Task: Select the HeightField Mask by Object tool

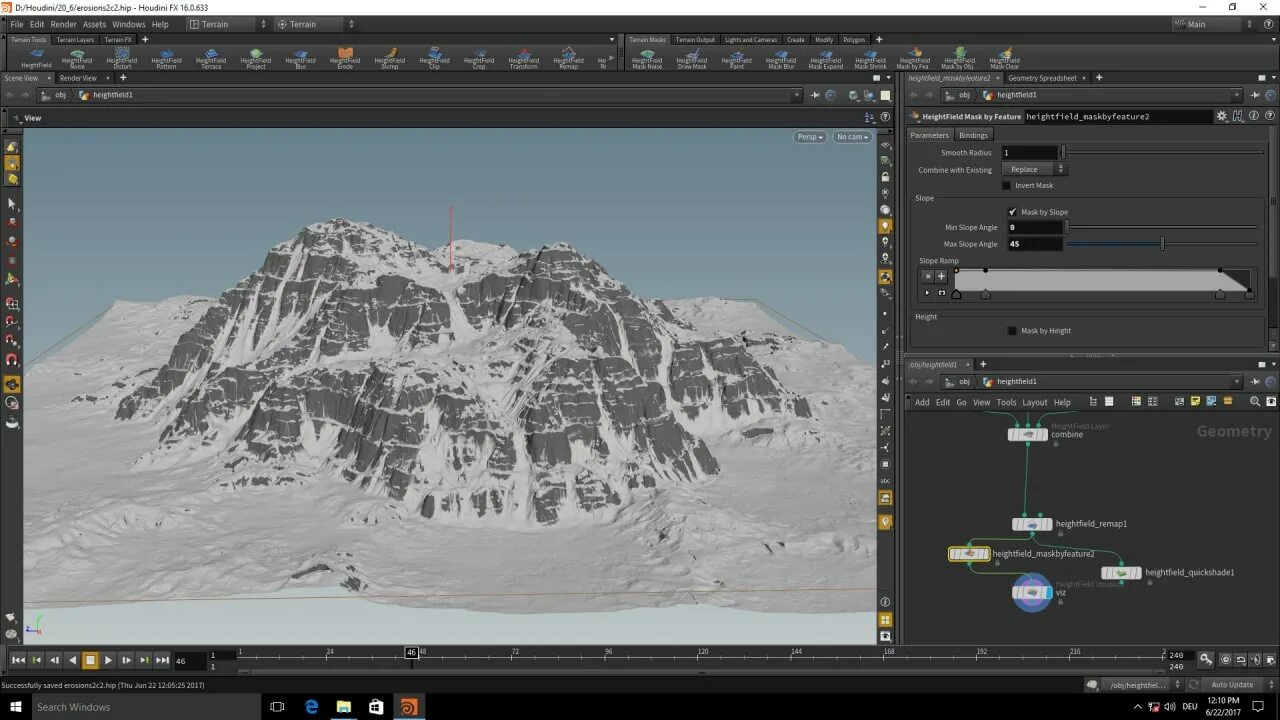Action: [x=959, y=59]
